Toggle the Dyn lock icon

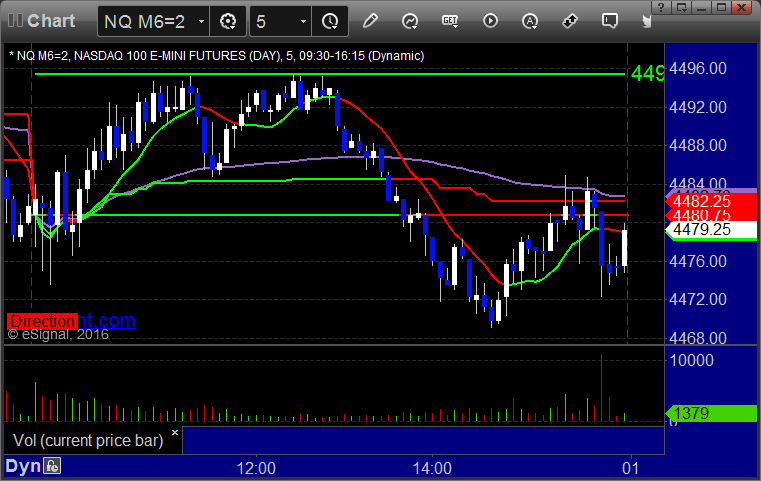click(52, 466)
